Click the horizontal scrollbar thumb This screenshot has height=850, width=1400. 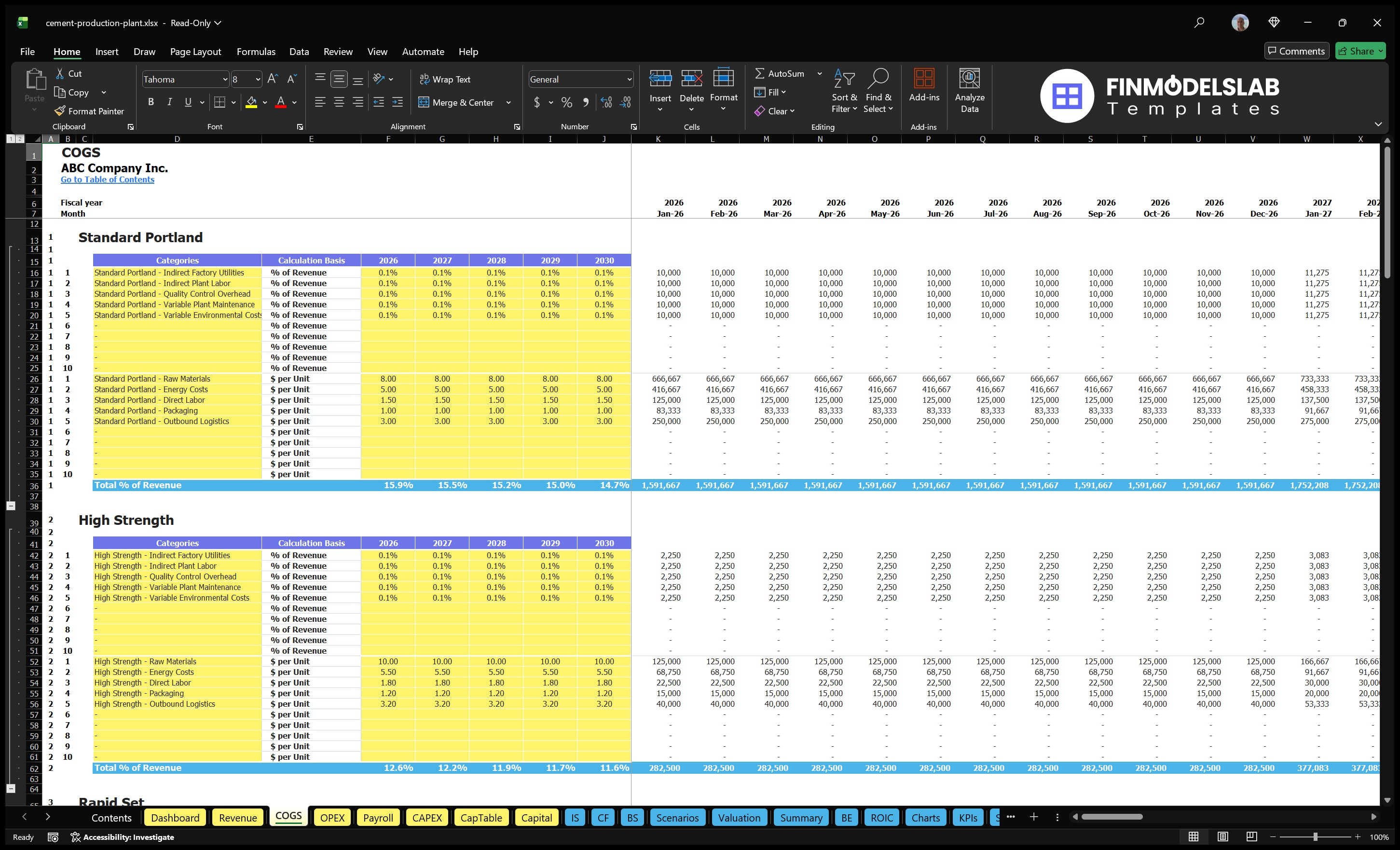point(1112,817)
